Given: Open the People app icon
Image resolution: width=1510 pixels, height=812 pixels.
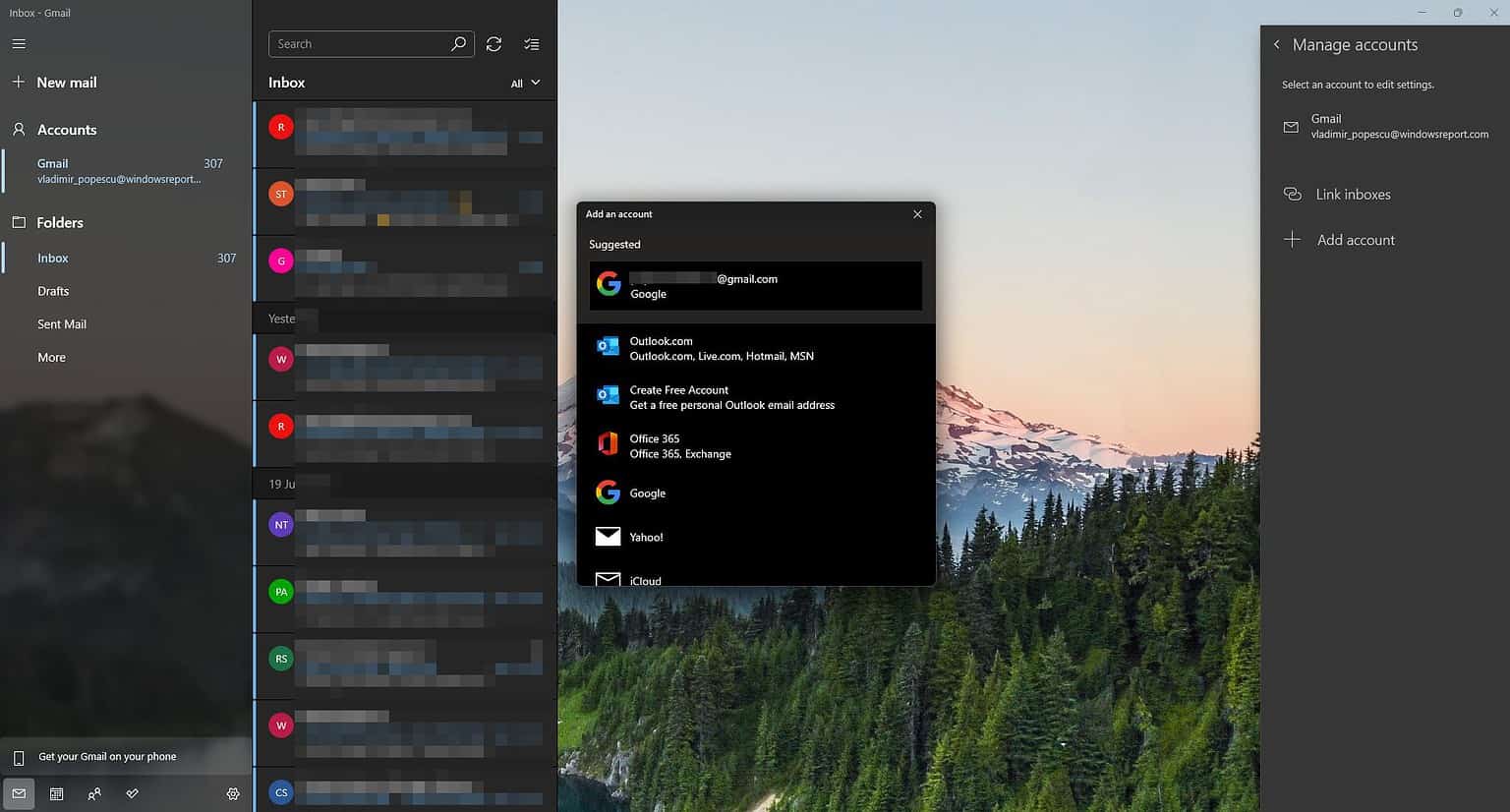Looking at the screenshot, I should coord(94,793).
